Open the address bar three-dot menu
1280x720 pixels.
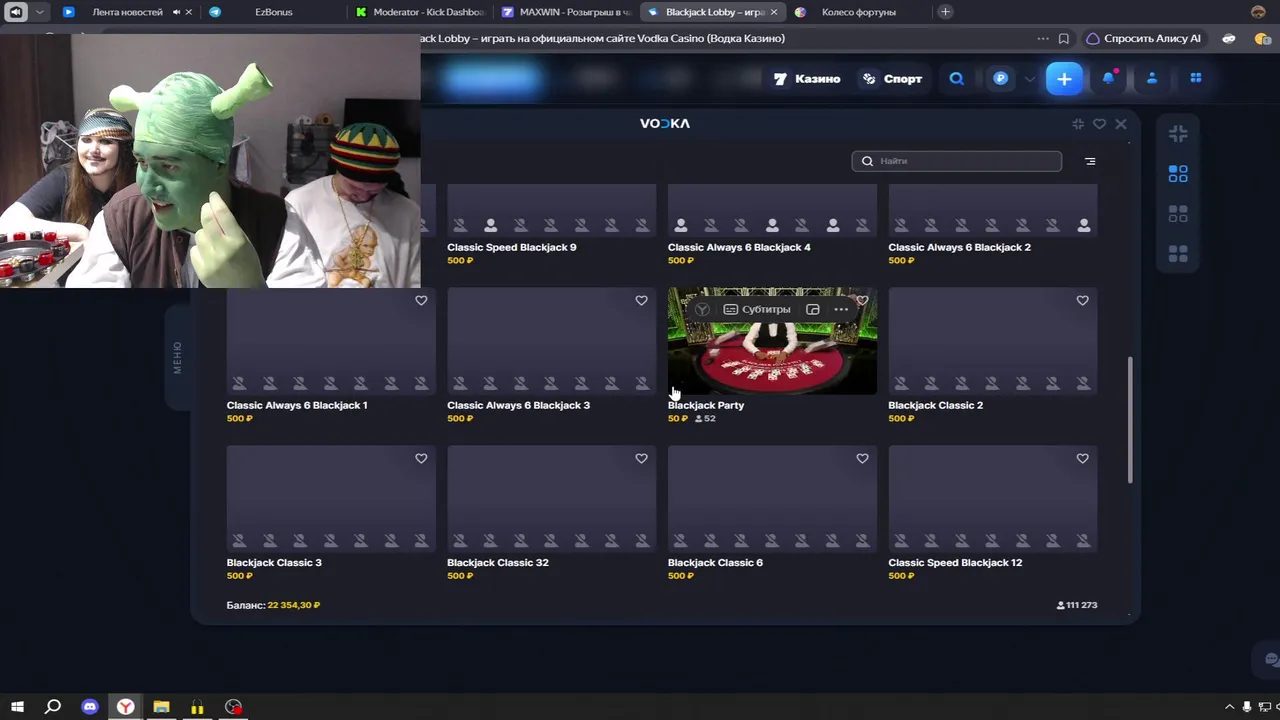1043,39
